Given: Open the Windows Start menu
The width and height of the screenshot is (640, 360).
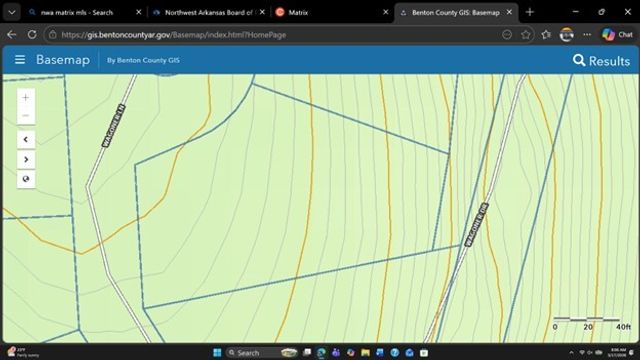Looking at the screenshot, I should 217,353.
